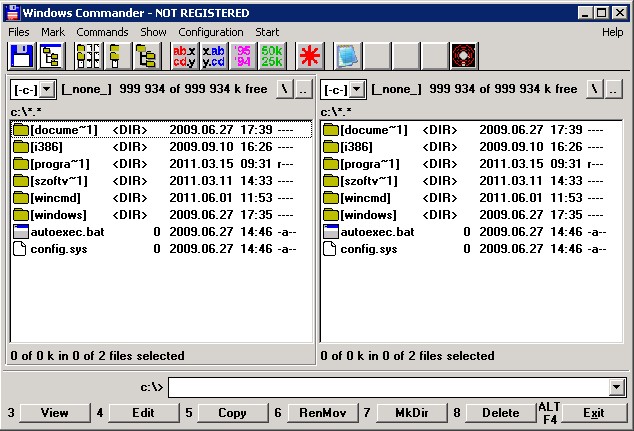Click the F6 RenMov button

point(322,413)
